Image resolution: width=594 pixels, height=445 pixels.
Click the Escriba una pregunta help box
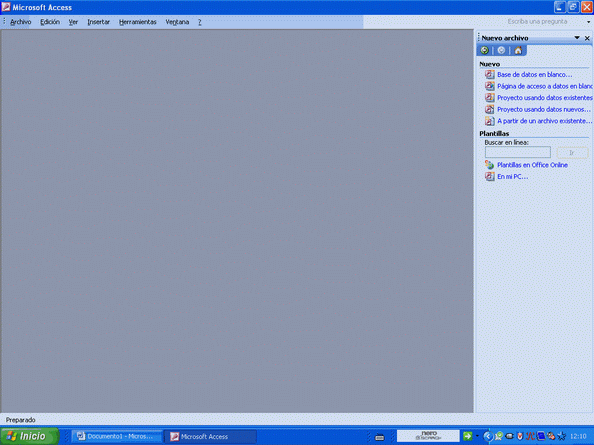tap(546, 22)
